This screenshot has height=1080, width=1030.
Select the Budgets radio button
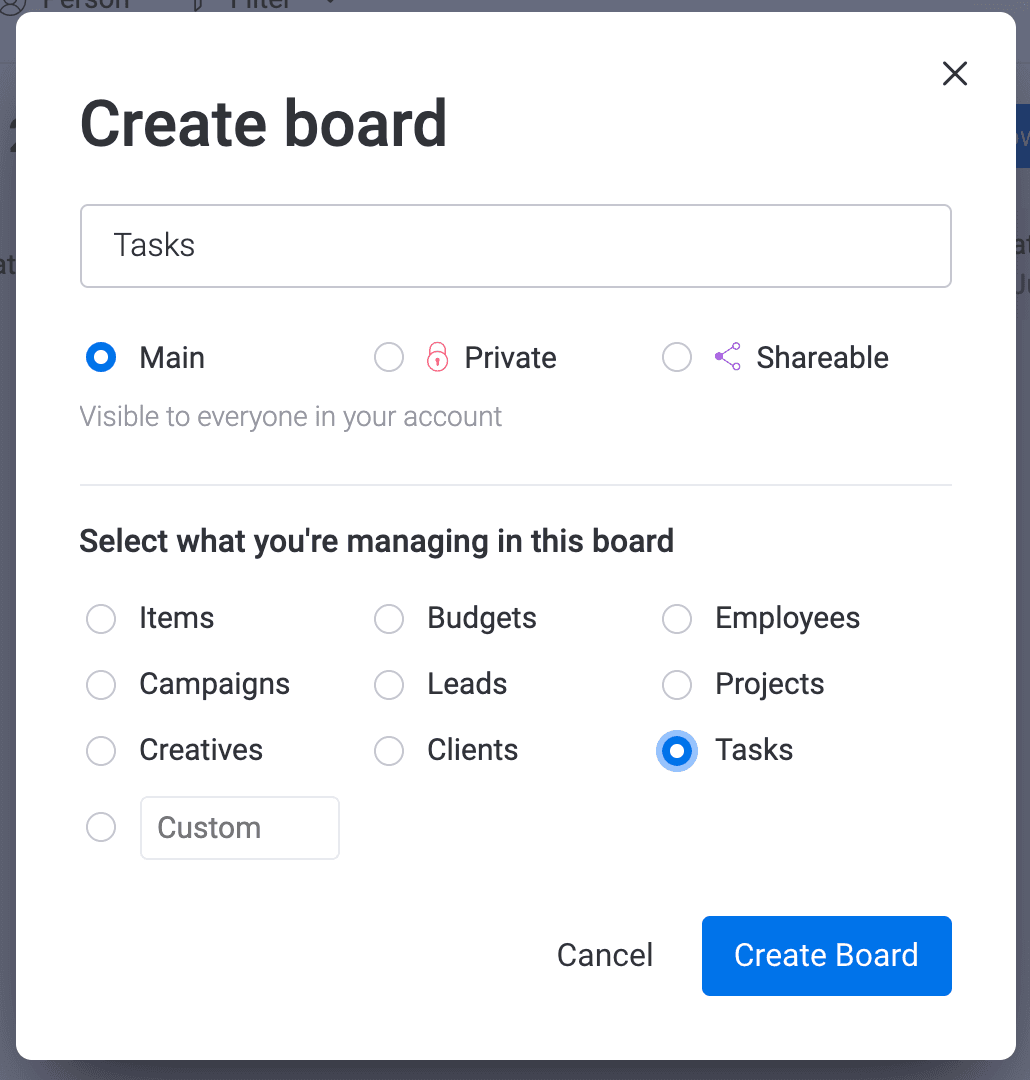coord(389,619)
